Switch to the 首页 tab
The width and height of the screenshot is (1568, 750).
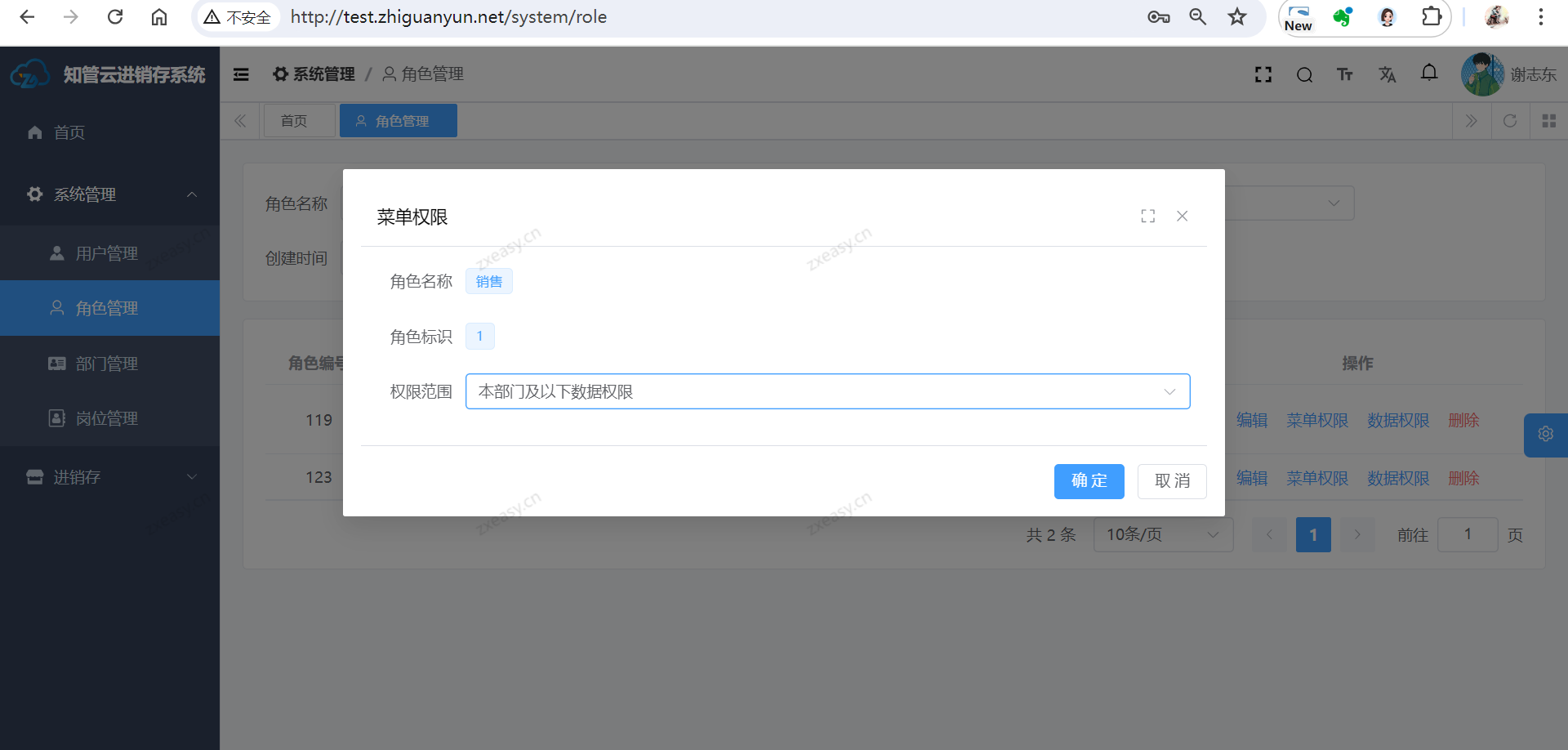295,121
